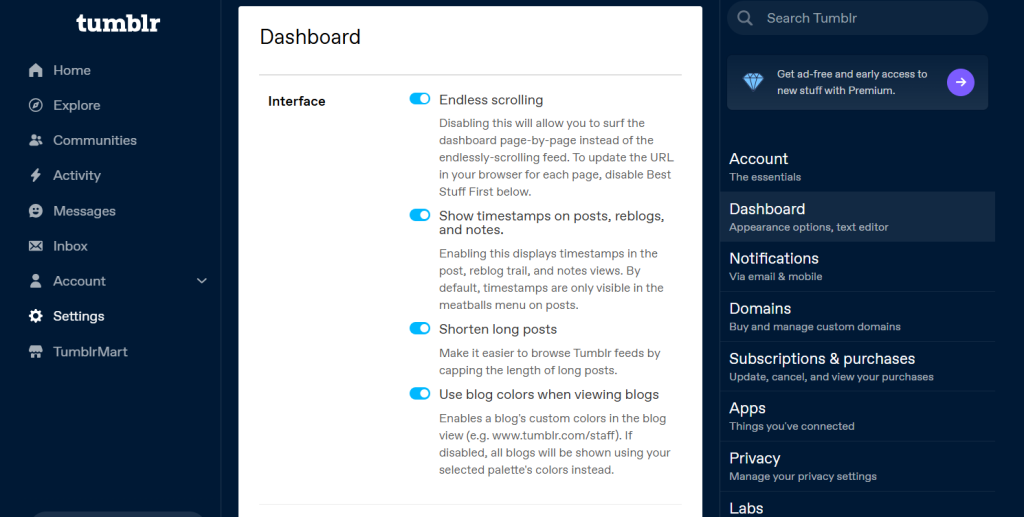
Task: Open Explore via the compass icon
Action: pyautogui.click(x=36, y=105)
